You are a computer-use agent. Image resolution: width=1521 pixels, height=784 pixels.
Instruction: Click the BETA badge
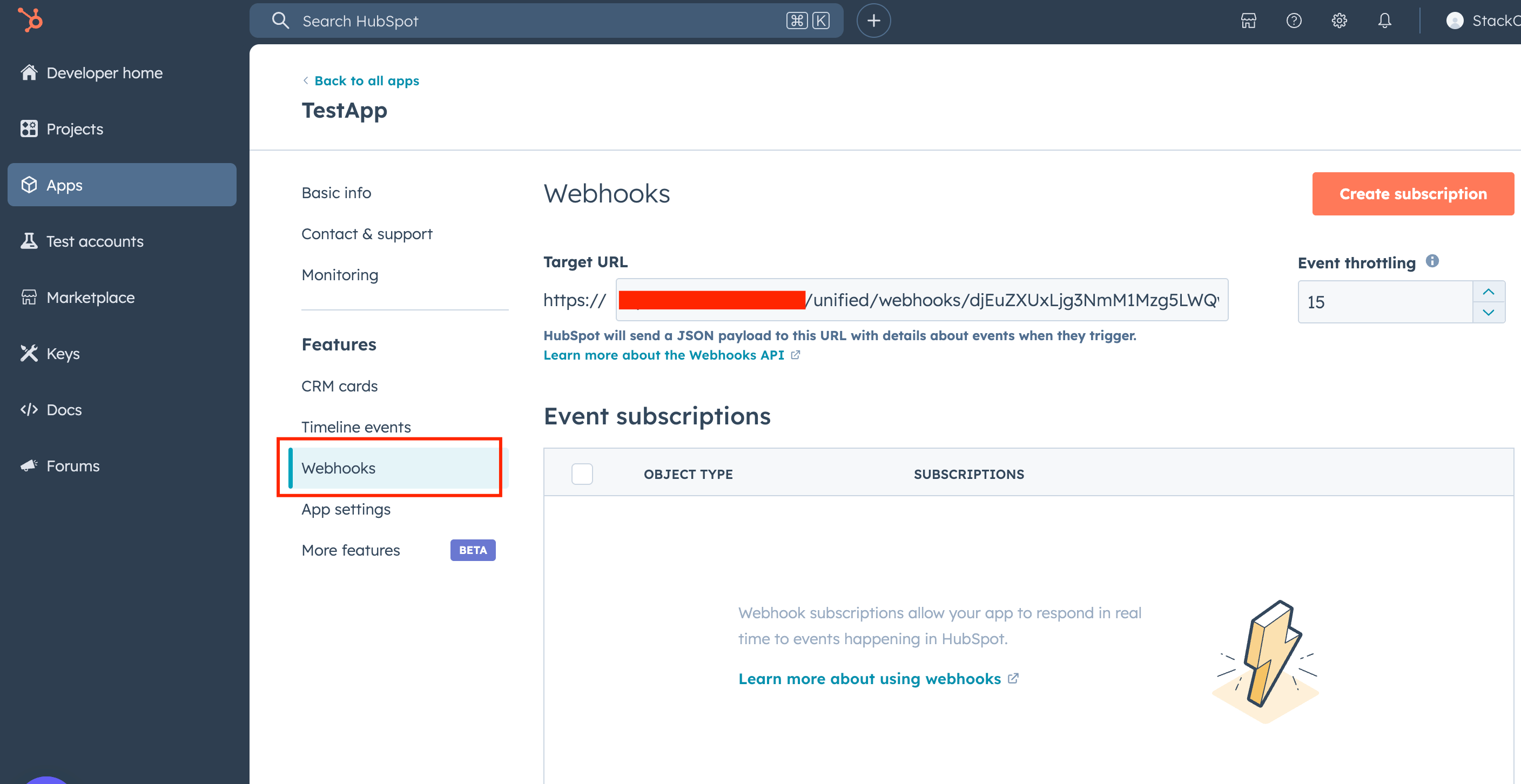click(x=473, y=550)
